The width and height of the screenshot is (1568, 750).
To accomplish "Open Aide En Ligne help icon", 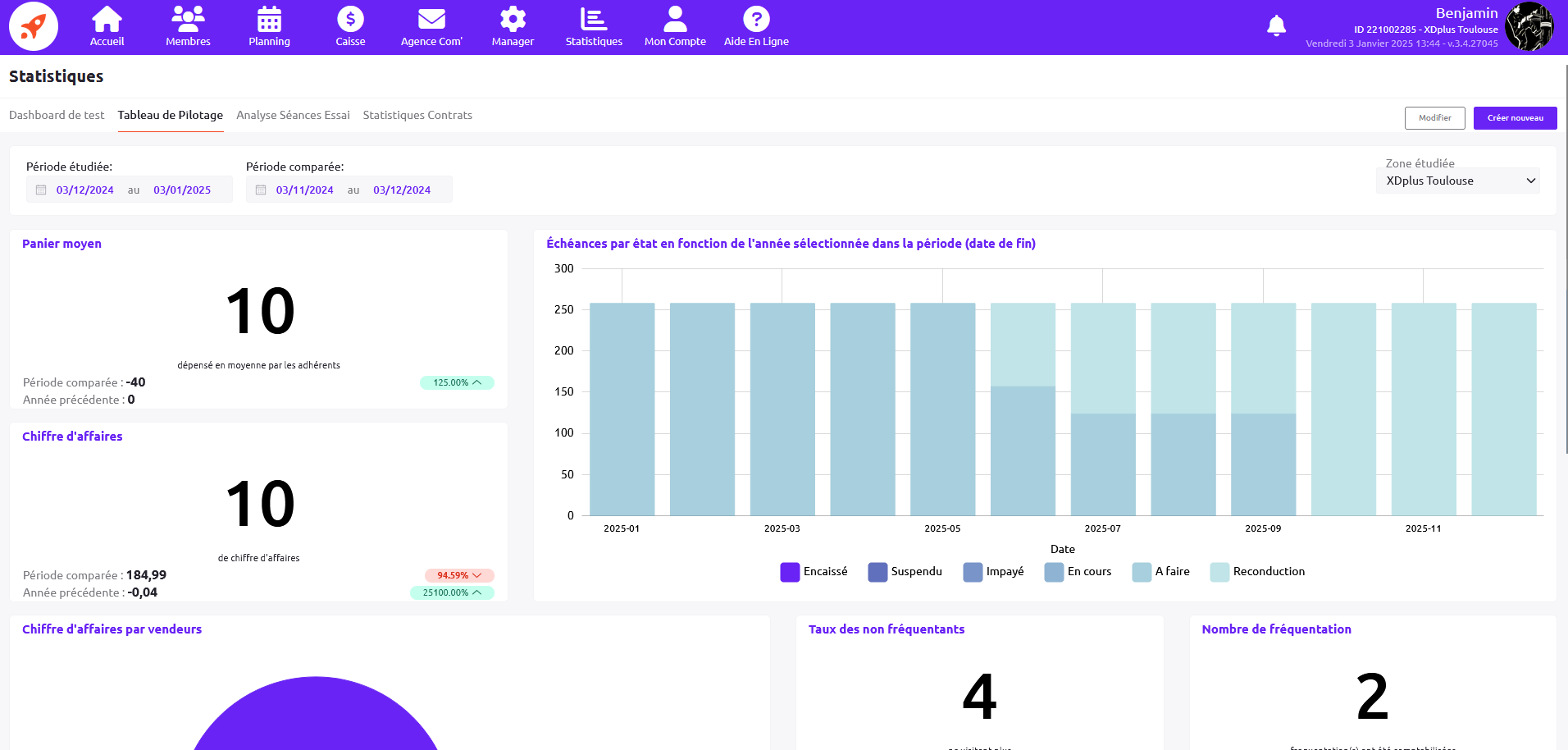I will [x=756, y=20].
